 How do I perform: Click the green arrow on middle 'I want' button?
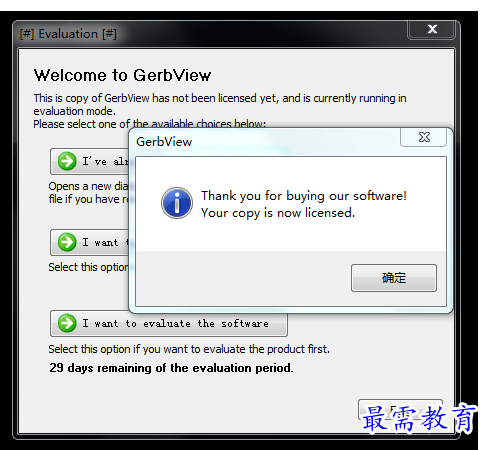67,242
